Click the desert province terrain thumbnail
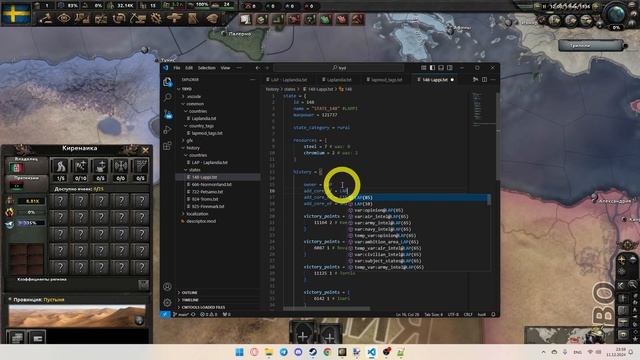The width and height of the screenshot is (640, 360). point(77,316)
